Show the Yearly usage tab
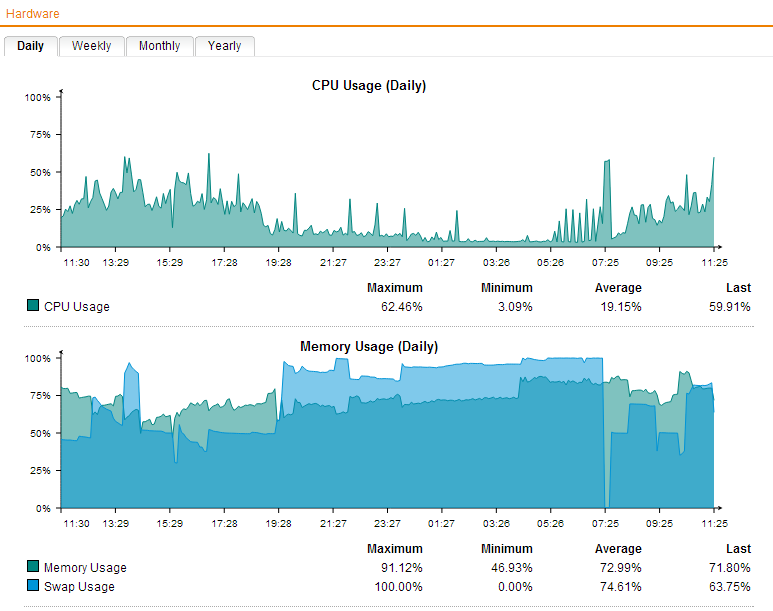Image resolution: width=773 pixels, height=611 pixels. pyautogui.click(x=224, y=46)
